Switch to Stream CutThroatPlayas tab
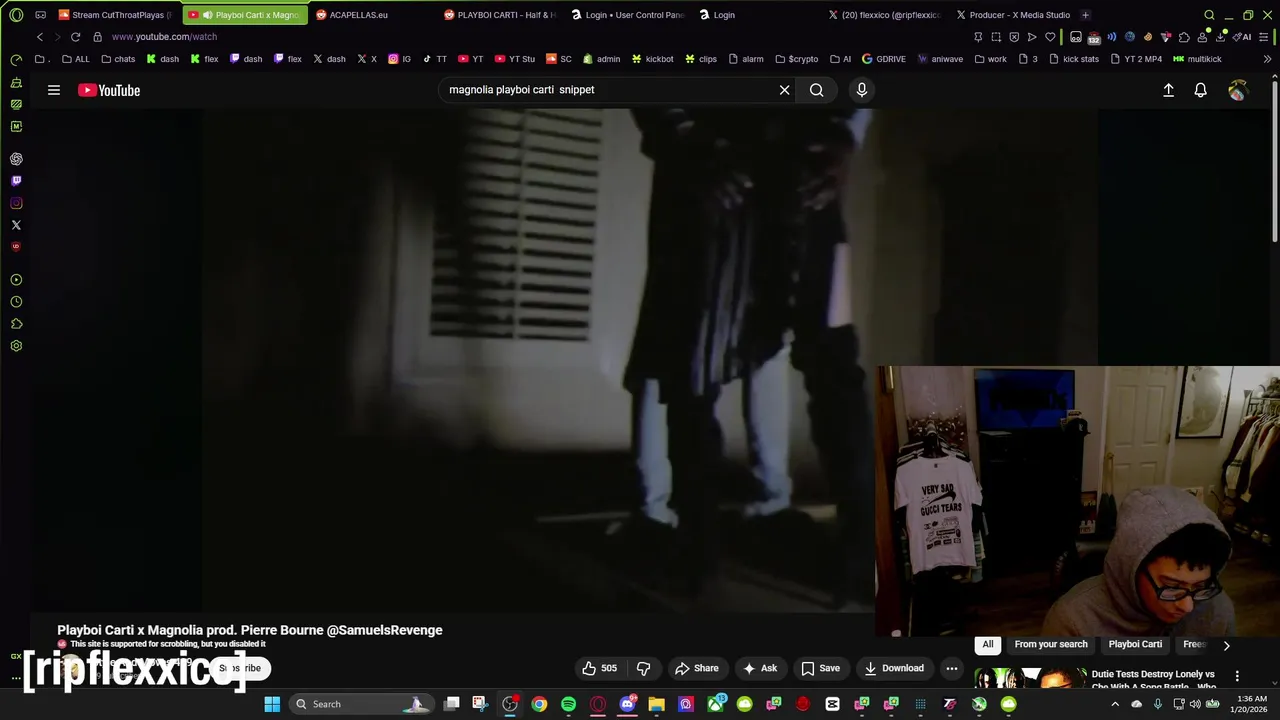Viewport: 1280px width, 720px height. pyautogui.click(x=115, y=15)
